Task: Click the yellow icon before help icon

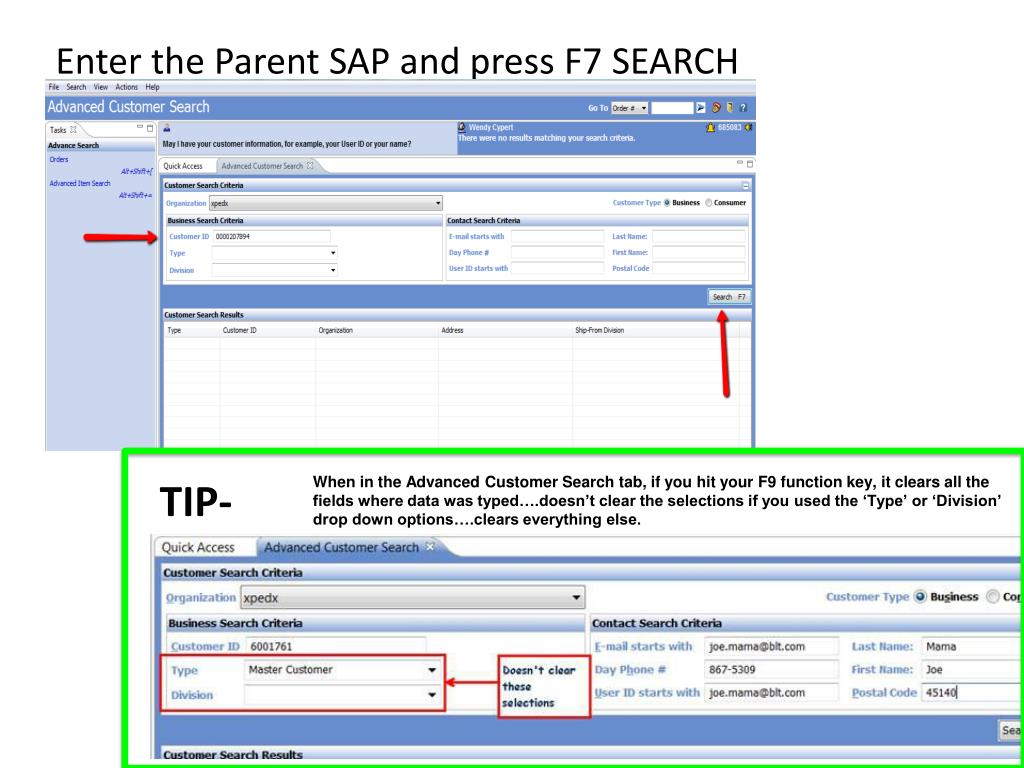Action: (x=730, y=108)
